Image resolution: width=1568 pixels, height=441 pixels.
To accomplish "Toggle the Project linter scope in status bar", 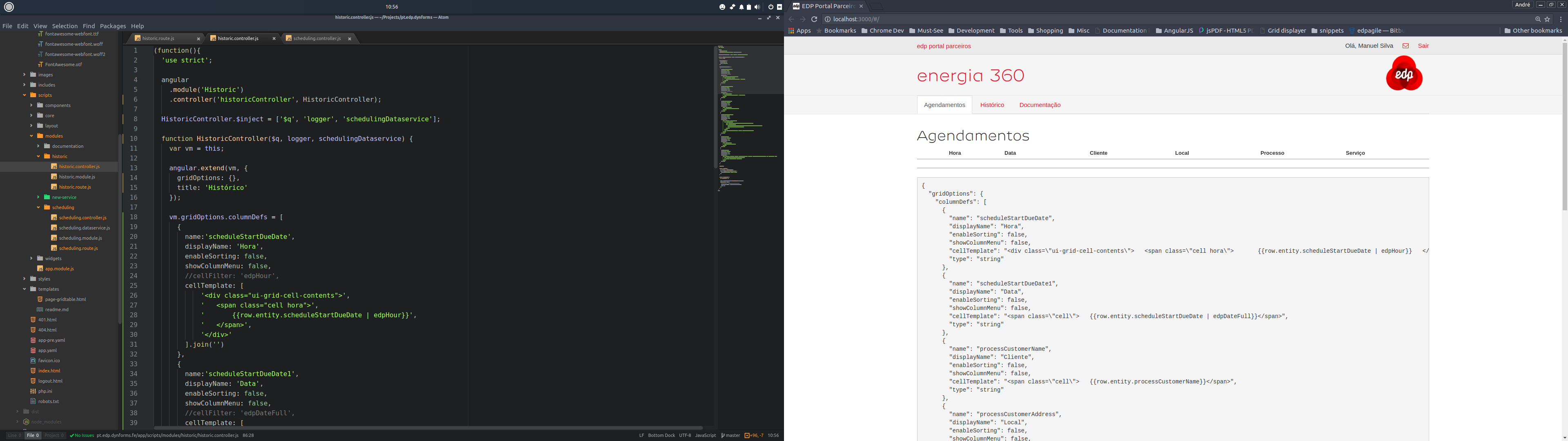I will 53,436.
